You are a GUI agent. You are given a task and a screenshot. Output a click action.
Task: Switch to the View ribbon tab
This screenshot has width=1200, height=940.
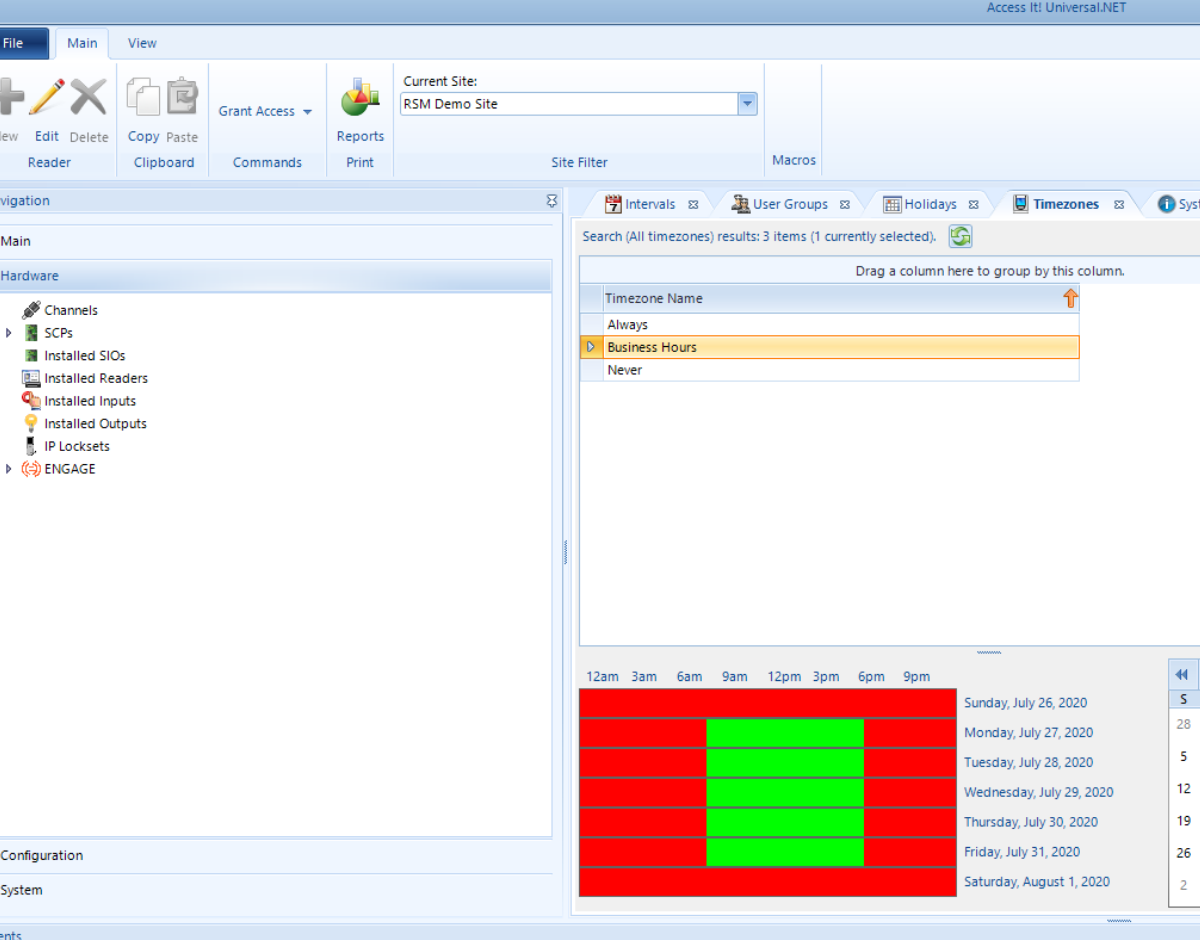click(142, 43)
